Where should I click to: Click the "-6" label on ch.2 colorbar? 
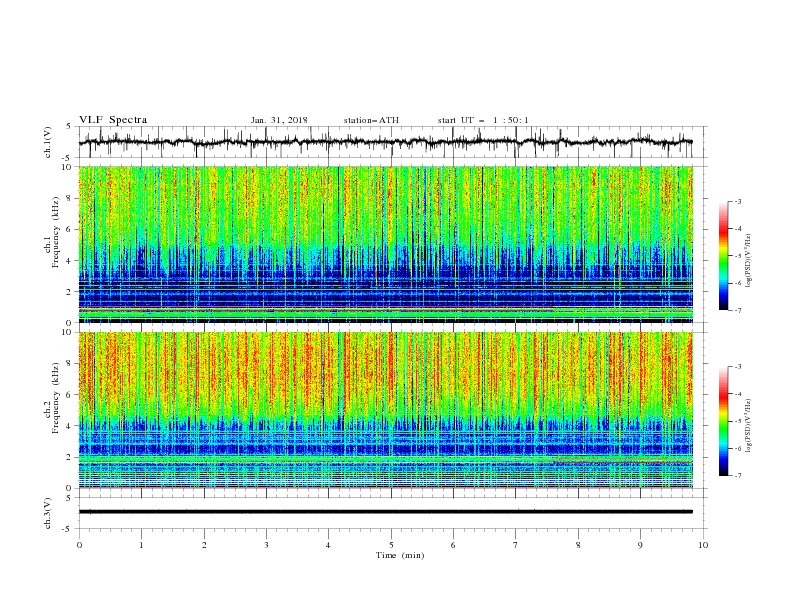(738, 448)
